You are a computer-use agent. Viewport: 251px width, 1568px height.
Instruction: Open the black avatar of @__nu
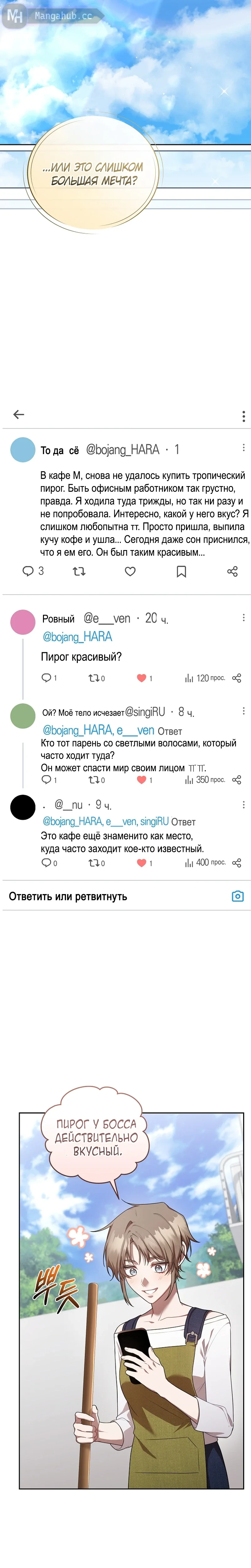(x=23, y=807)
